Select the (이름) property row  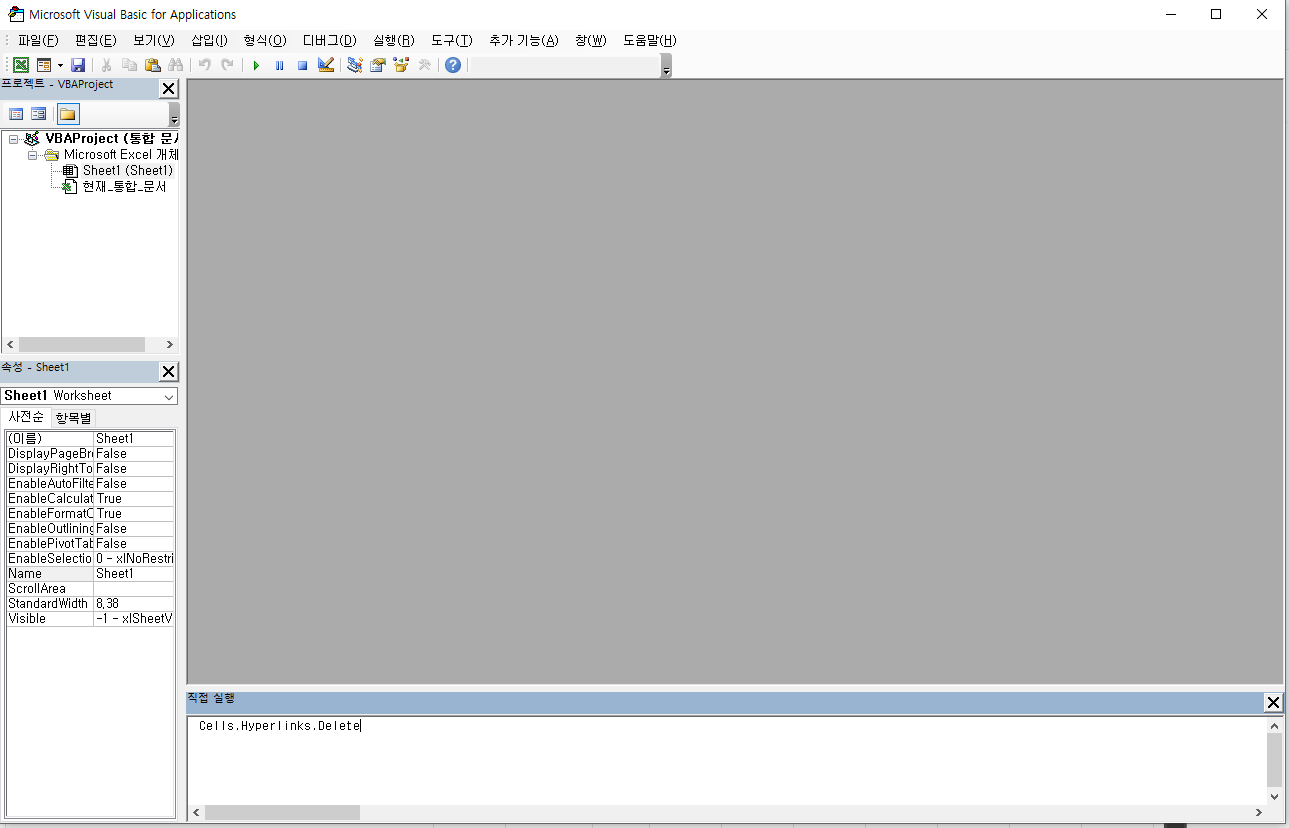(90, 438)
